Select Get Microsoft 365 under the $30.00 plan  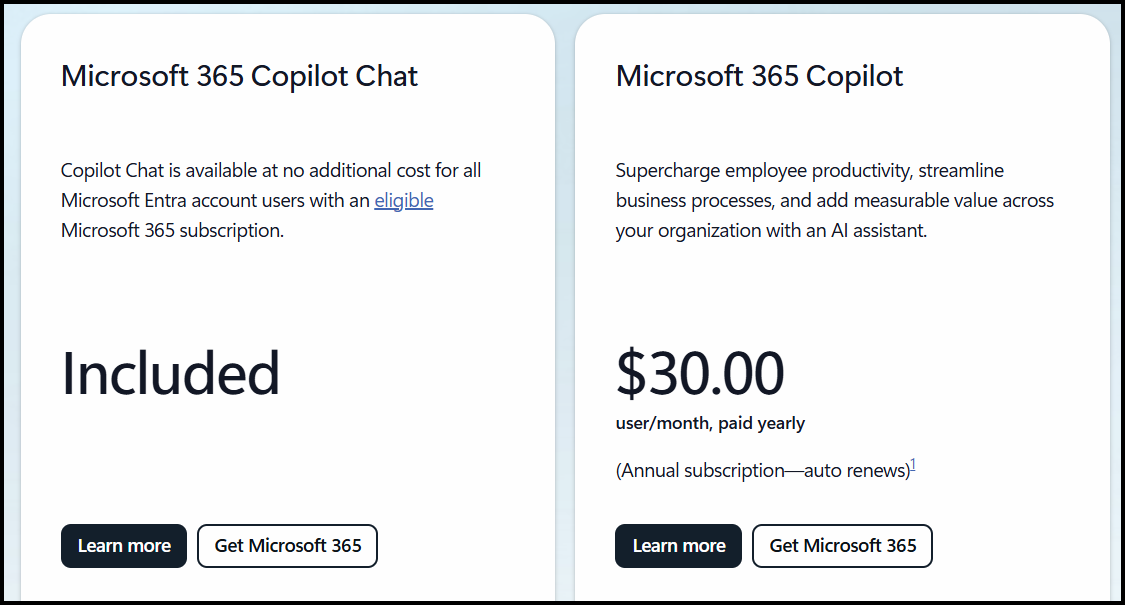click(842, 546)
